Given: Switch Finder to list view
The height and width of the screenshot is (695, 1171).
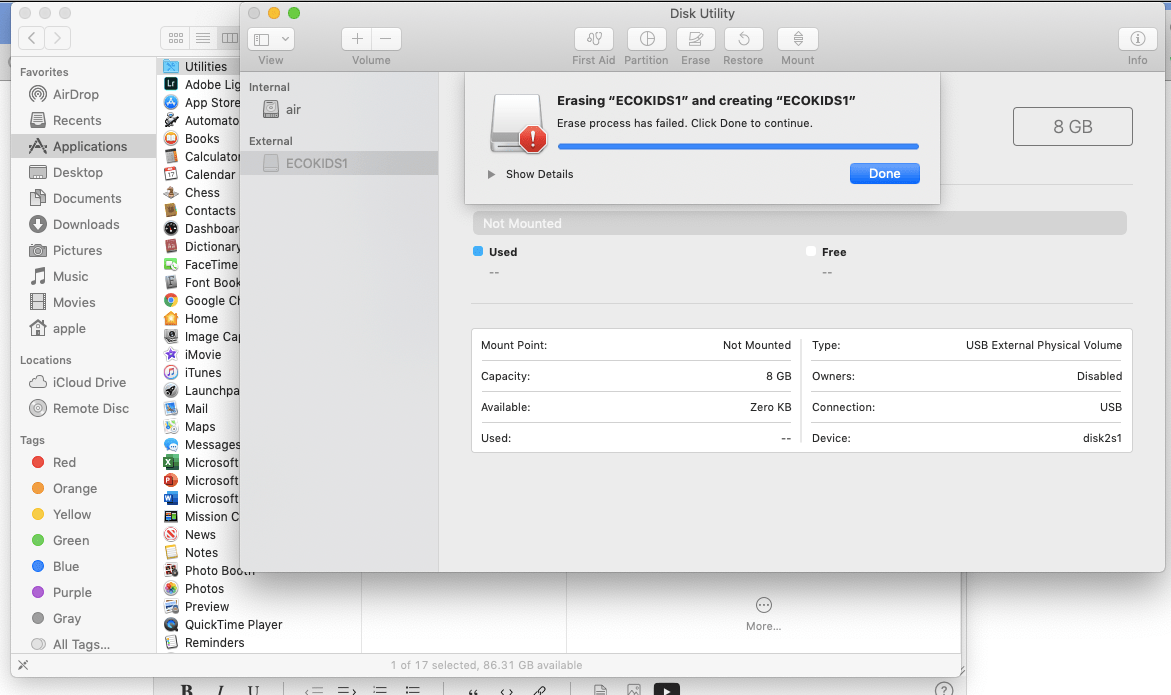Looking at the screenshot, I should (203, 37).
